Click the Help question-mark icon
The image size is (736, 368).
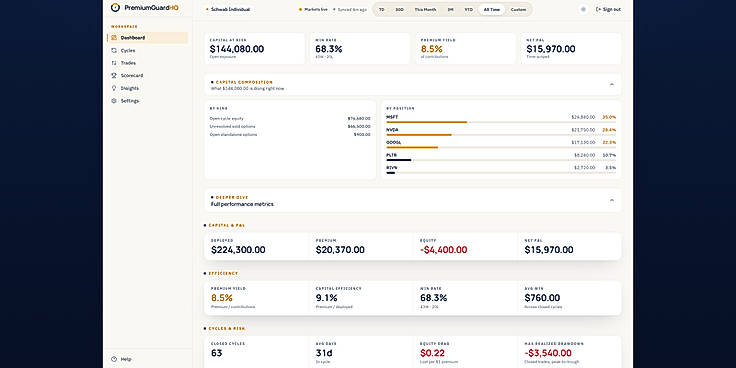click(114, 359)
